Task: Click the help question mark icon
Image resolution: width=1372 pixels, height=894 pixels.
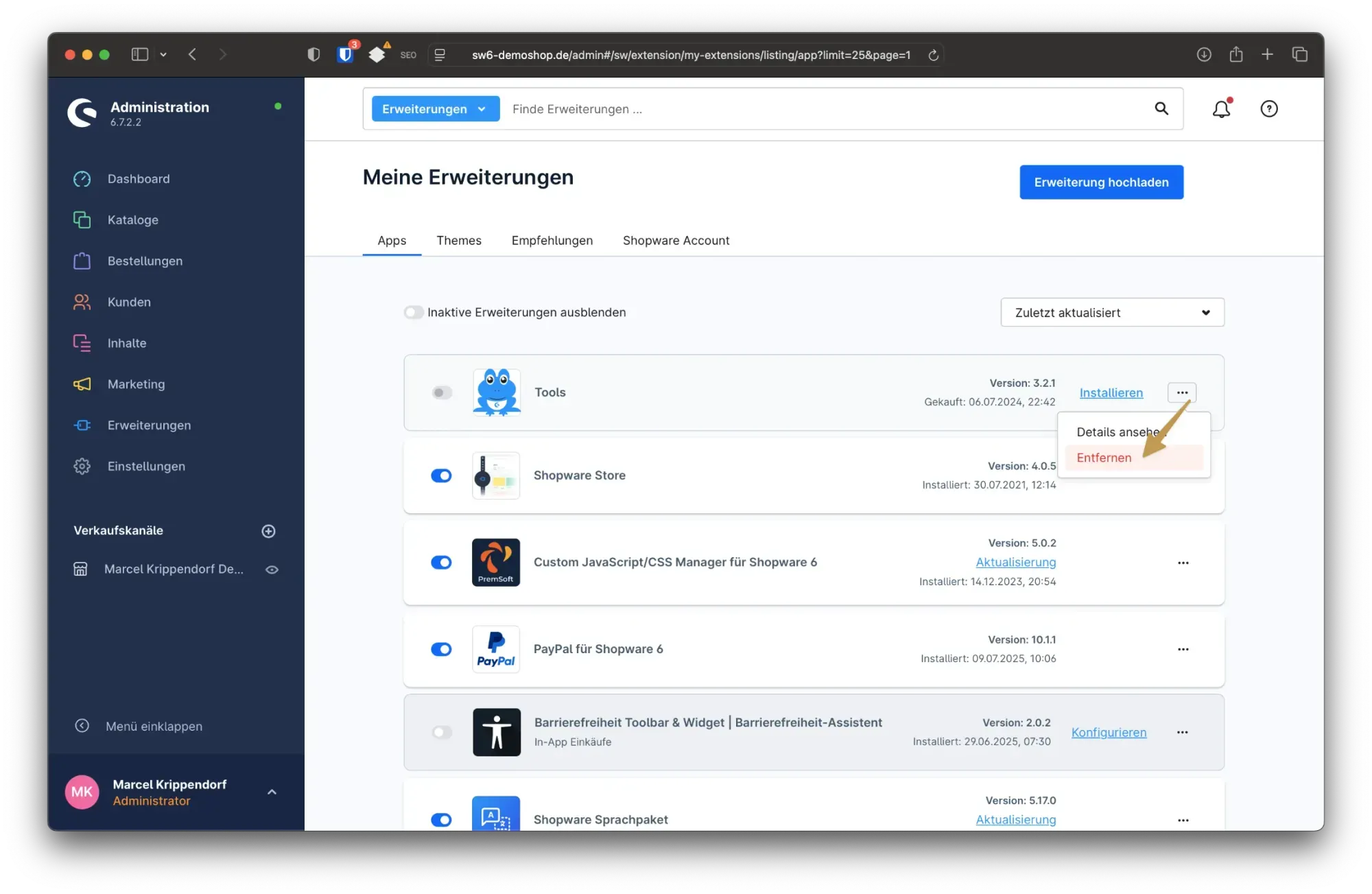Action: tap(1268, 109)
